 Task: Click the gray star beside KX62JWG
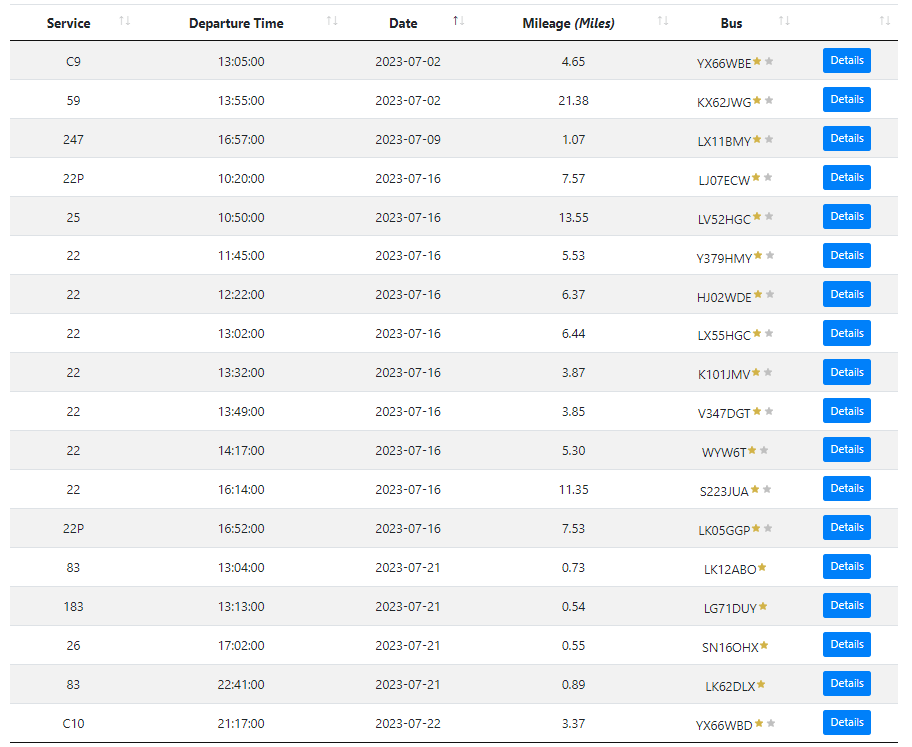[769, 100]
